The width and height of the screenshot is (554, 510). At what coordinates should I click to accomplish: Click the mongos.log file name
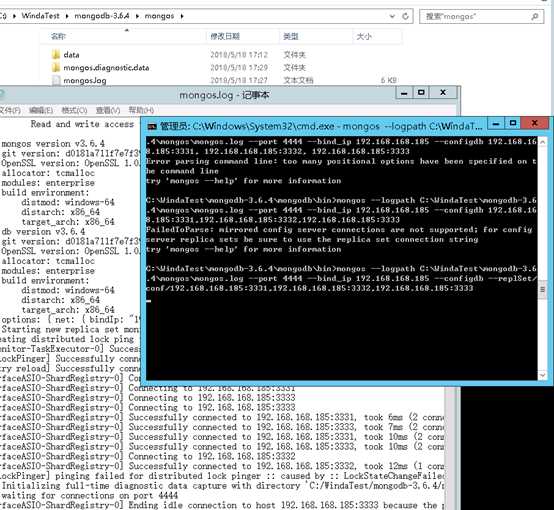coord(85,81)
